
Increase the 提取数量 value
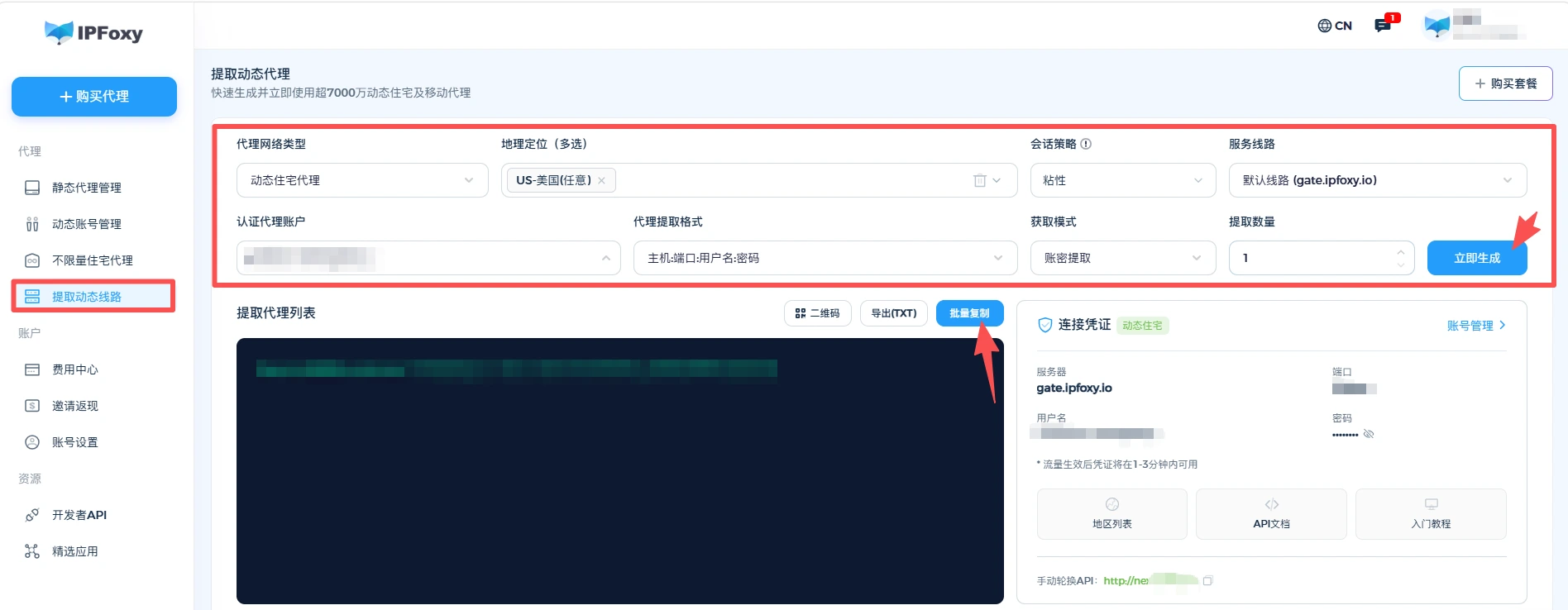point(1400,251)
